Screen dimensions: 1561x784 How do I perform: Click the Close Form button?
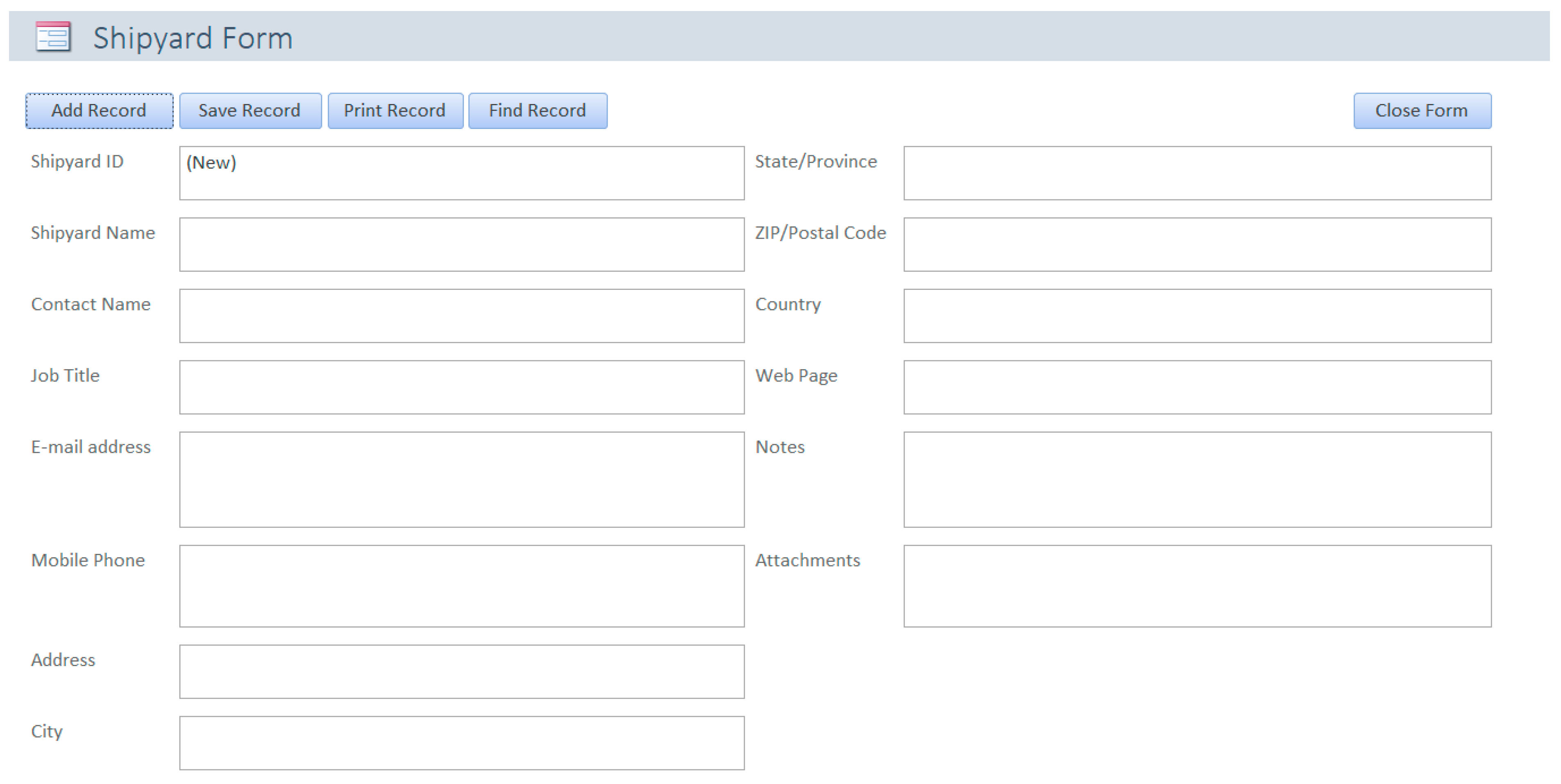point(1422,111)
